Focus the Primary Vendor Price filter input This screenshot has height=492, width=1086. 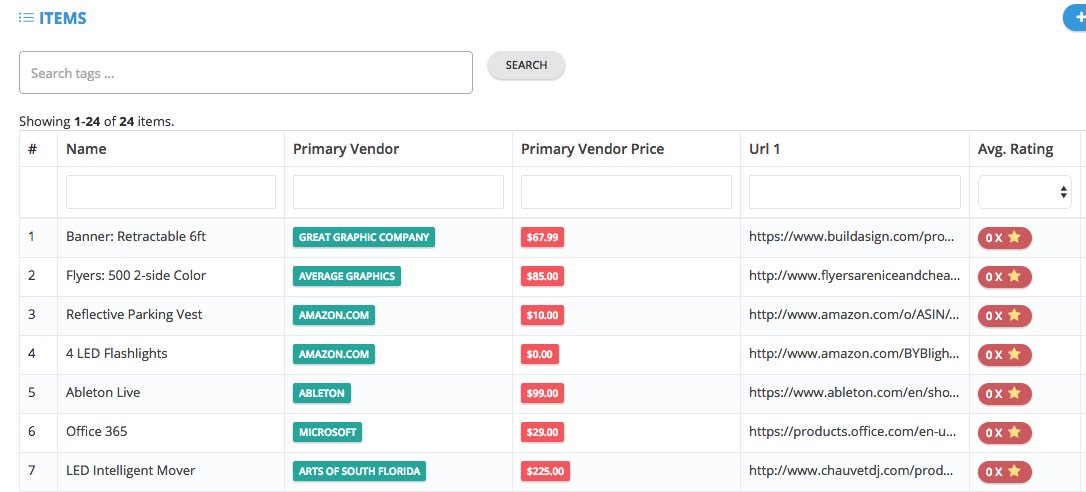coord(626,192)
